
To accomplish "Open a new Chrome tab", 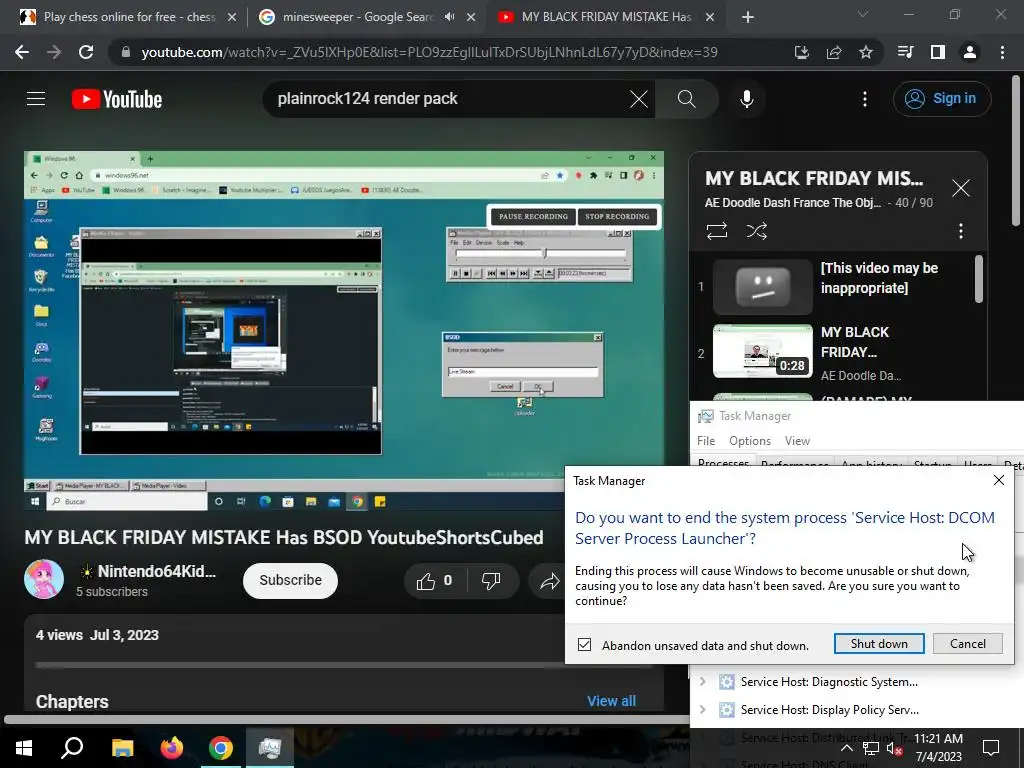I will tap(748, 18).
